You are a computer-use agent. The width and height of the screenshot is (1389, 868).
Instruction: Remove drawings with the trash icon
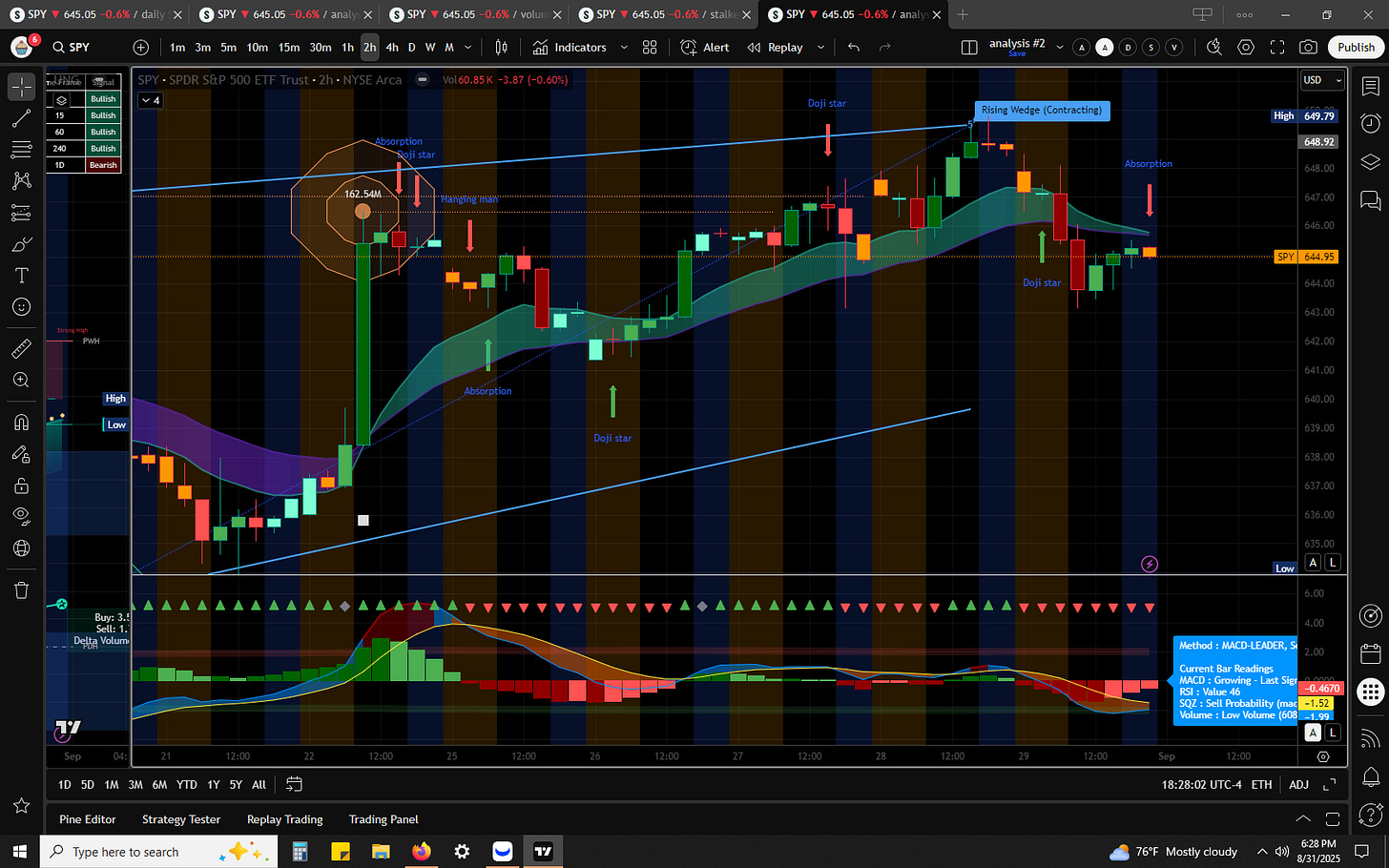22,590
